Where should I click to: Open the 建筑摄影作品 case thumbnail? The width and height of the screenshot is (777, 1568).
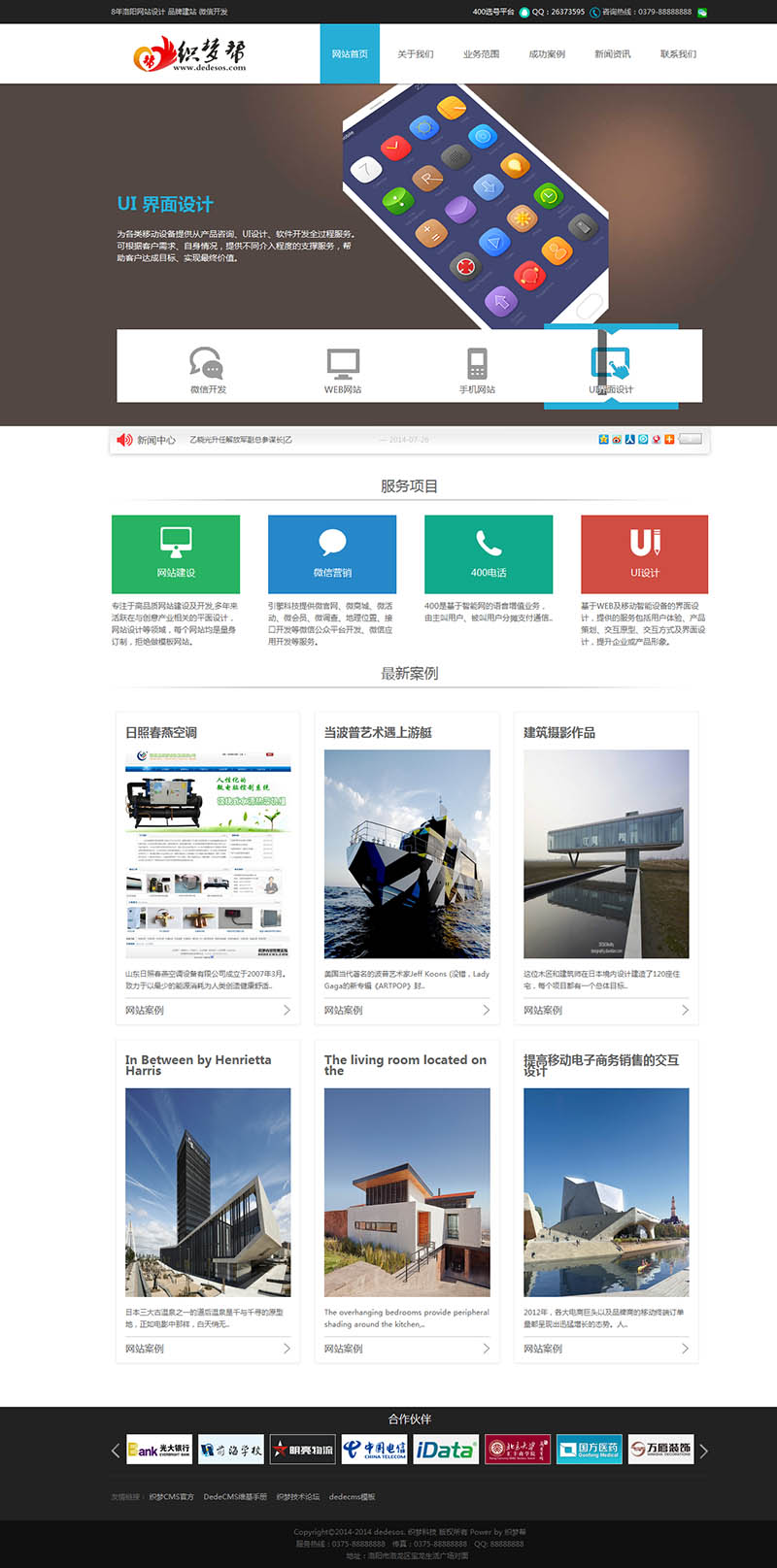coord(606,853)
